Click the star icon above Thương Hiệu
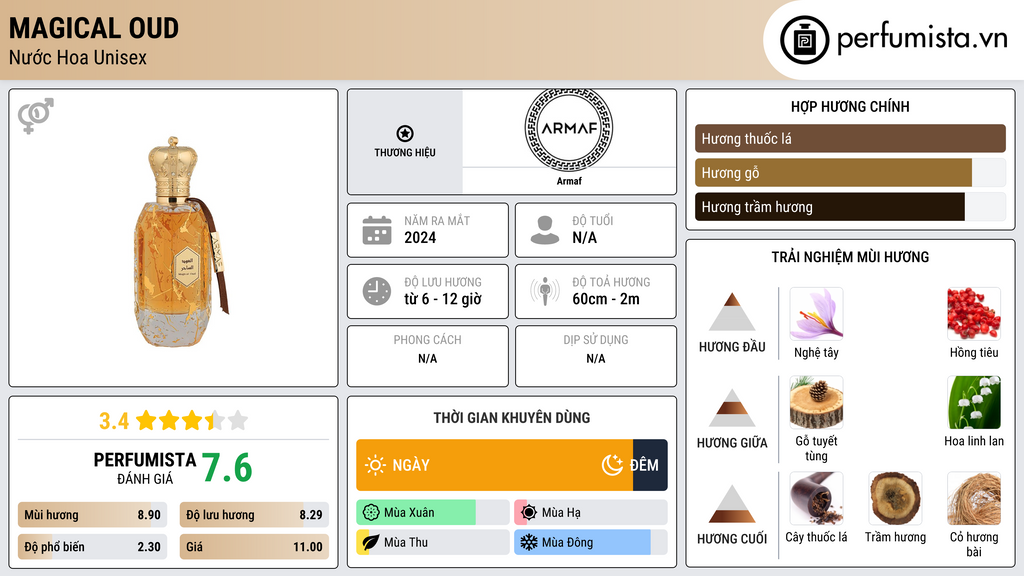The image size is (1024, 576). pyautogui.click(x=404, y=134)
